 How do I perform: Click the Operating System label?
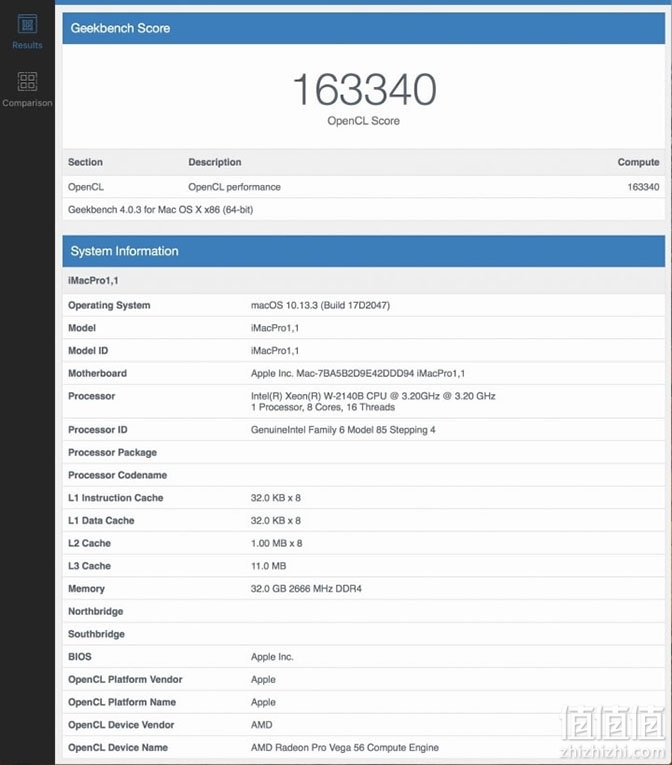click(x=109, y=305)
